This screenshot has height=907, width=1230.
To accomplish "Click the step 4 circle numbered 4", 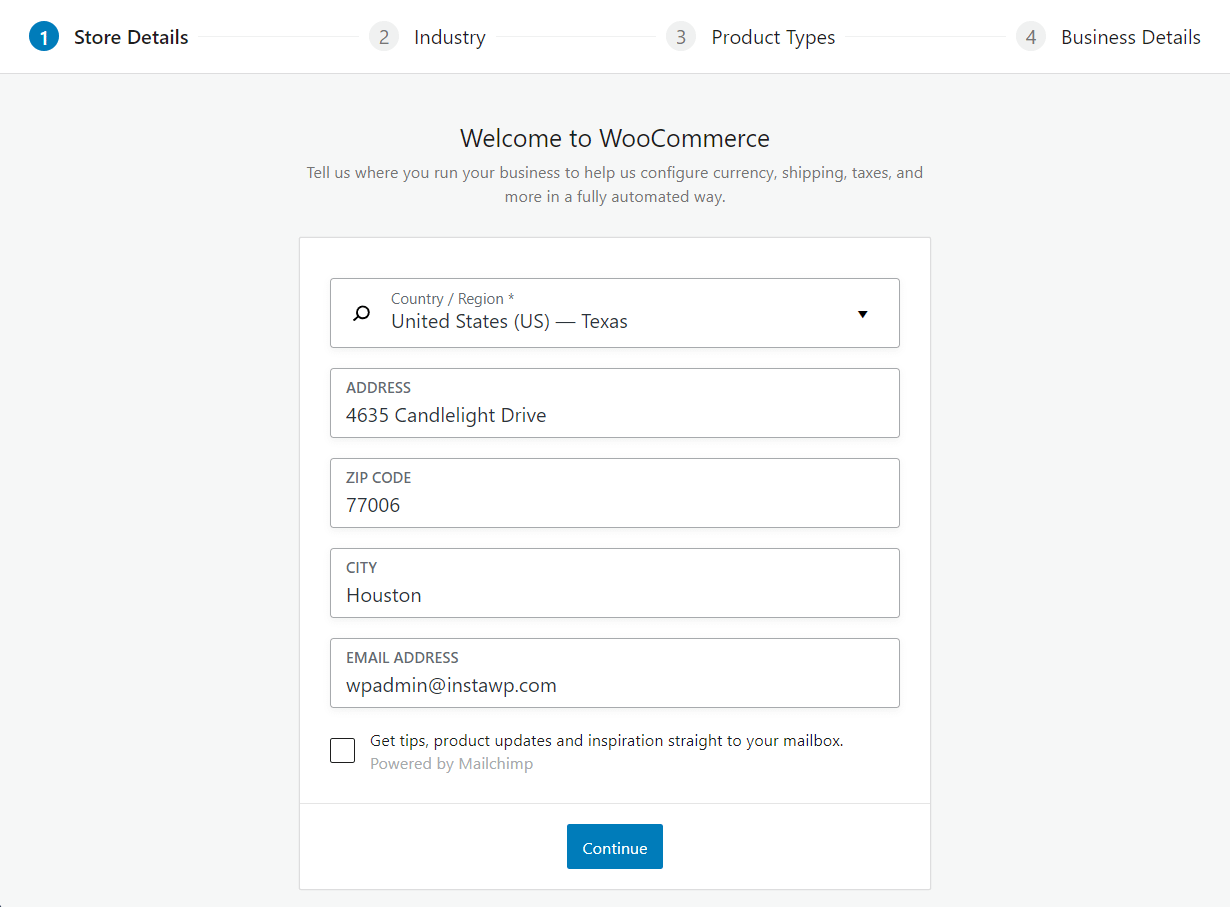I will (1031, 36).
